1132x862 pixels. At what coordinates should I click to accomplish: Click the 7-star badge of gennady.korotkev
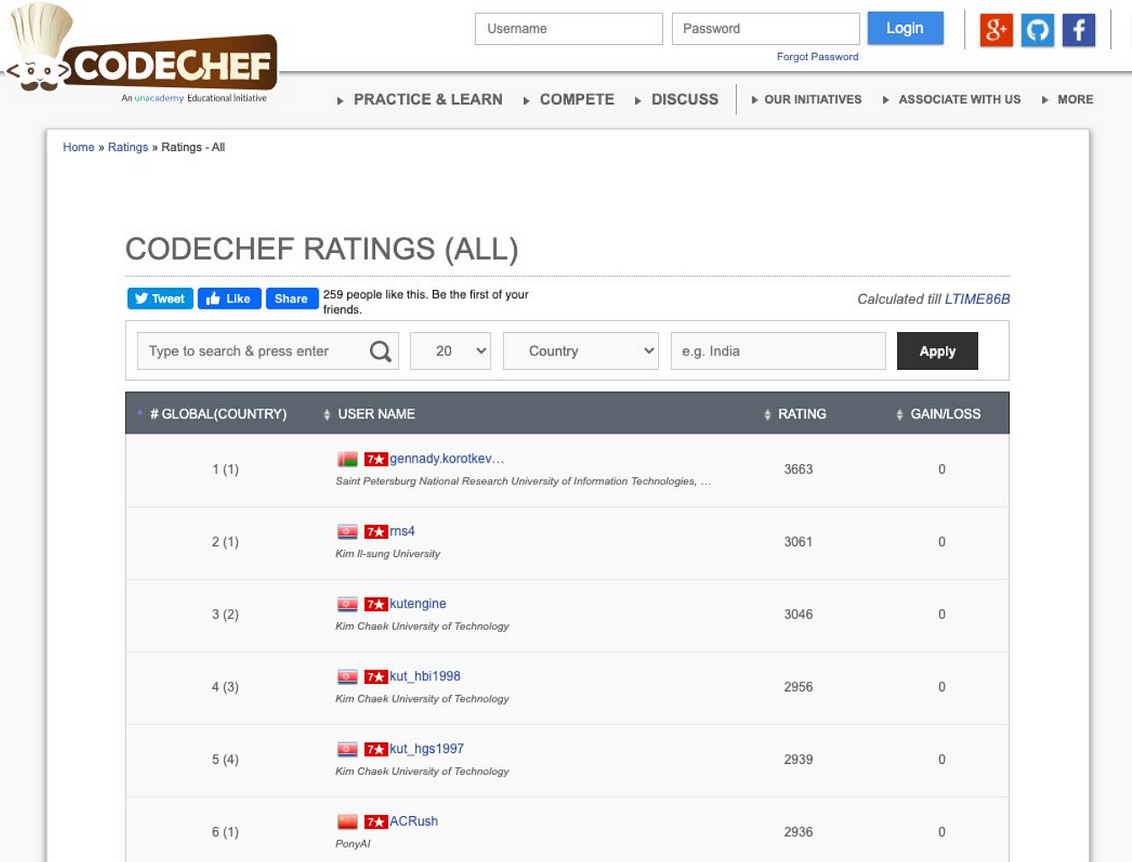coord(375,459)
